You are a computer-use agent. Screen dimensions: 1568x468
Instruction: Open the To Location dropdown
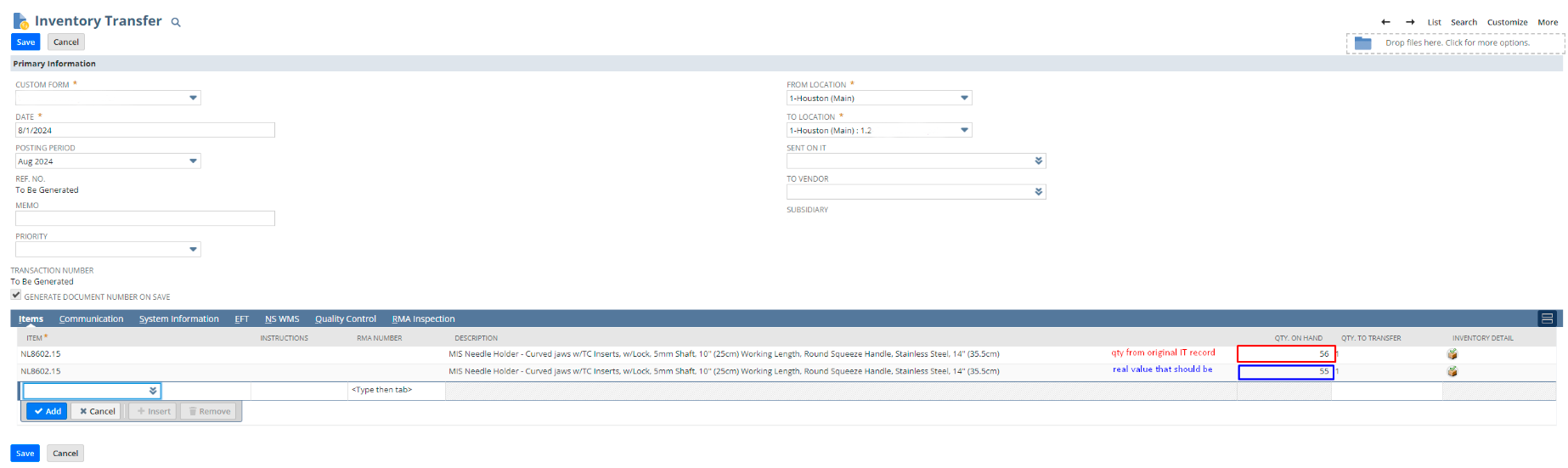click(964, 130)
